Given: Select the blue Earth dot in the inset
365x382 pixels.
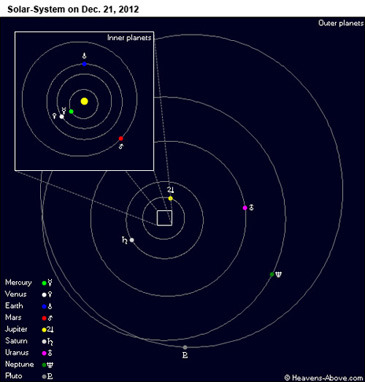Looking at the screenshot, I should (x=84, y=64).
